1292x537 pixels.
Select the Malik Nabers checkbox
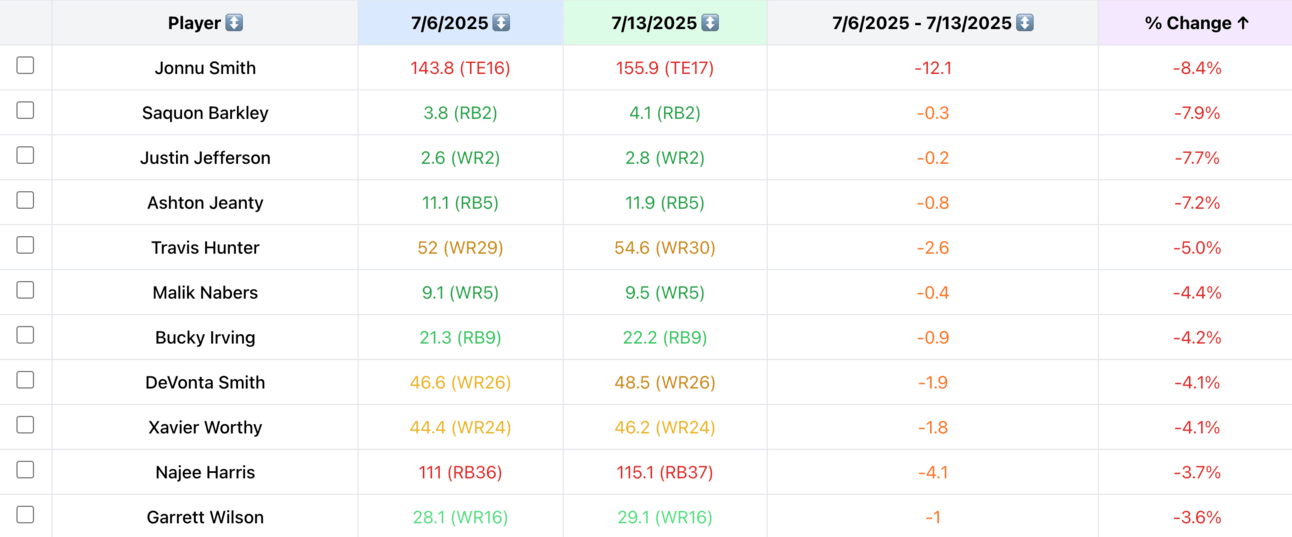[25, 290]
